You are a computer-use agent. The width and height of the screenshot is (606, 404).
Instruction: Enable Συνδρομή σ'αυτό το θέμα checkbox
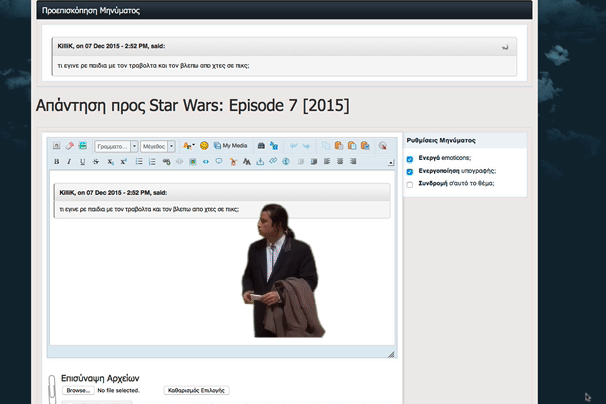point(410,184)
